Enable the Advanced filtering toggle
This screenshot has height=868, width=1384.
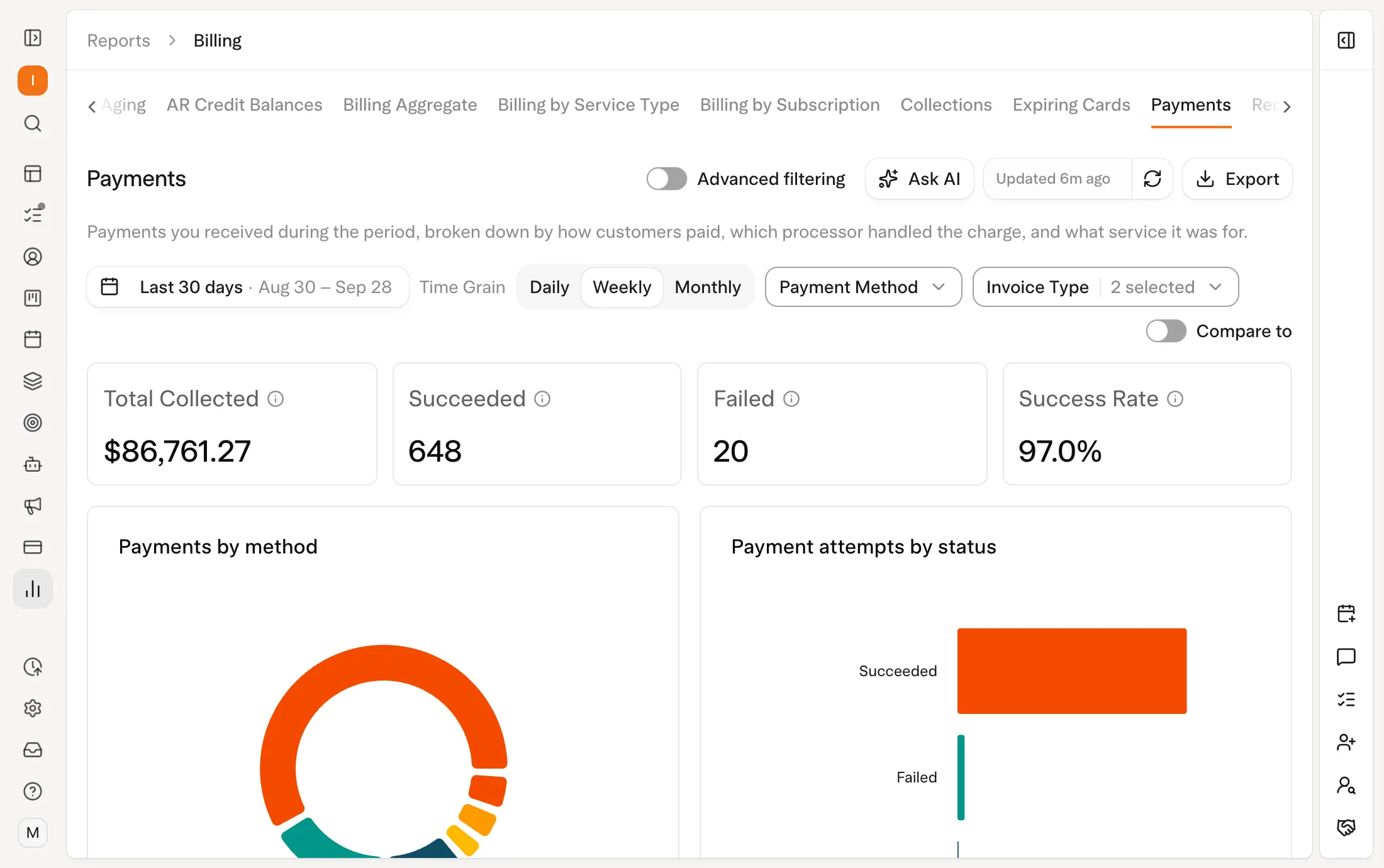(667, 179)
